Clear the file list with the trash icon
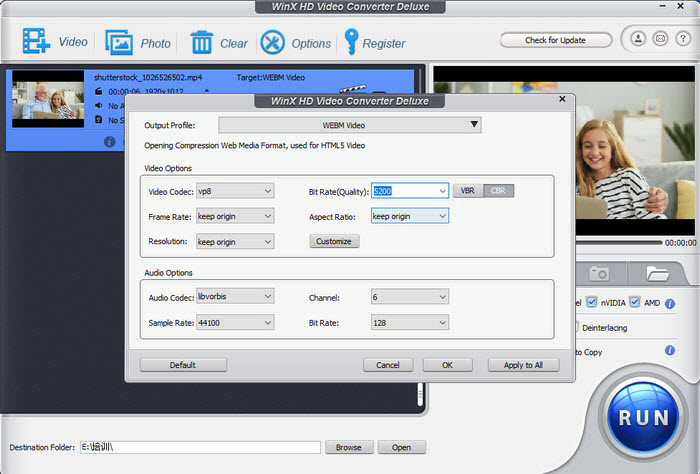 point(201,42)
